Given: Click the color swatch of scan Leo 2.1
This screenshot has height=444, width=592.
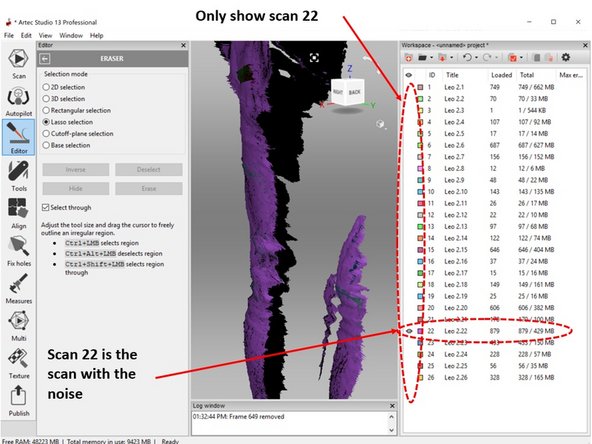Looking at the screenshot, I should pyautogui.click(x=420, y=87).
